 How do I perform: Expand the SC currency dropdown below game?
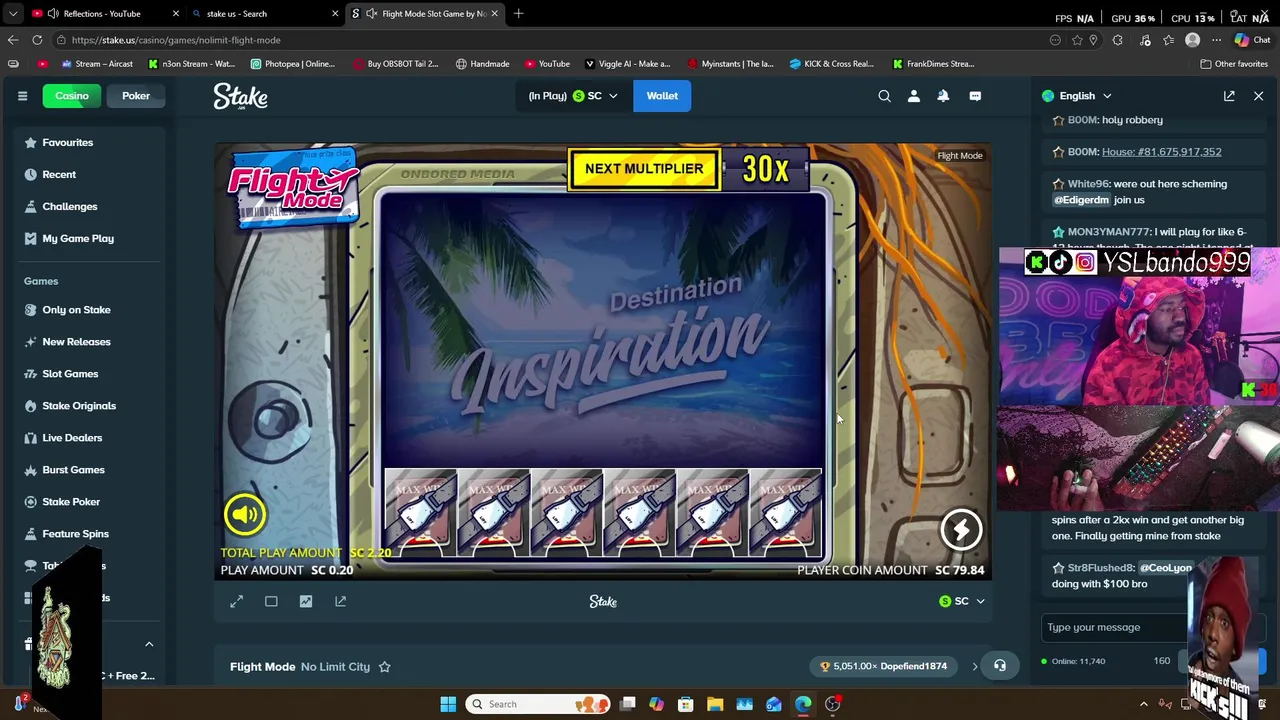pos(962,601)
